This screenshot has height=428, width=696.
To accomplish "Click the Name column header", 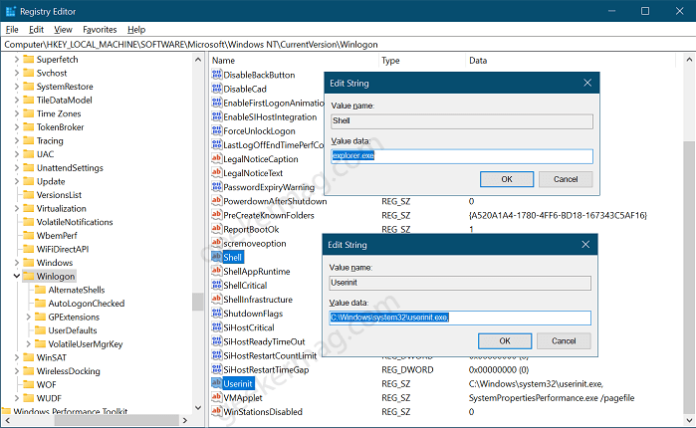I will [223, 61].
